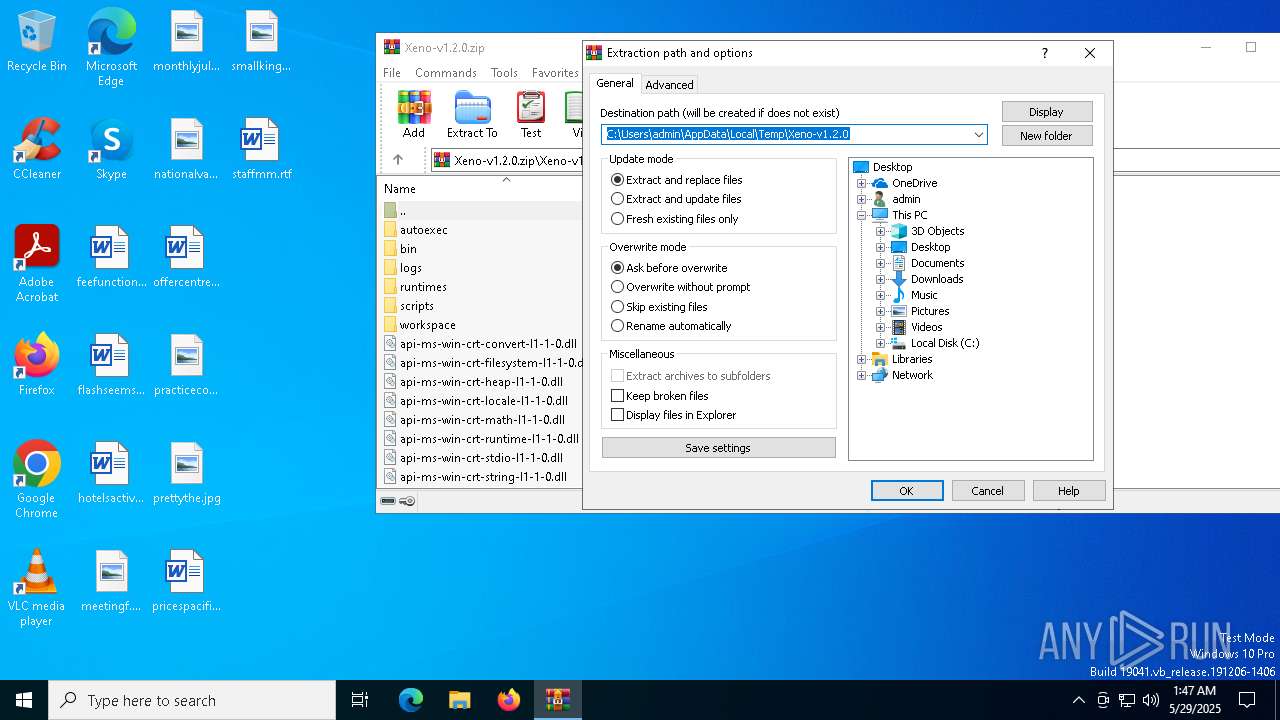1280x720 pixels.
Task: Select the Microsoft Edge desktop shortcut
Action: [x=111, y=48]
